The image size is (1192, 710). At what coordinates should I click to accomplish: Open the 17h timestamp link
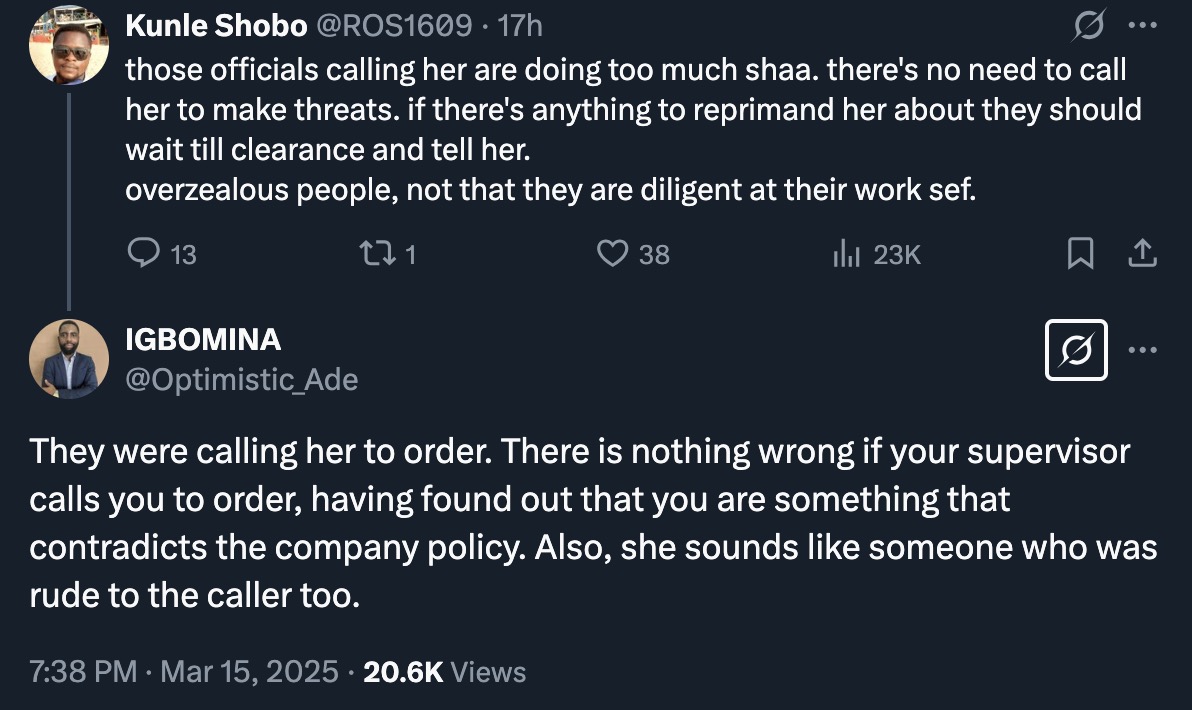(x=520, y=26)
